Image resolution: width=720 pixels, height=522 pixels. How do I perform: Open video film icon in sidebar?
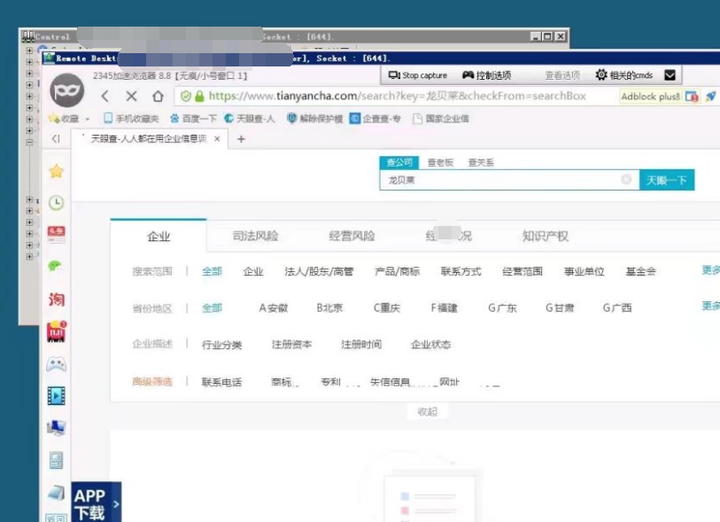[x=56, y=396]
